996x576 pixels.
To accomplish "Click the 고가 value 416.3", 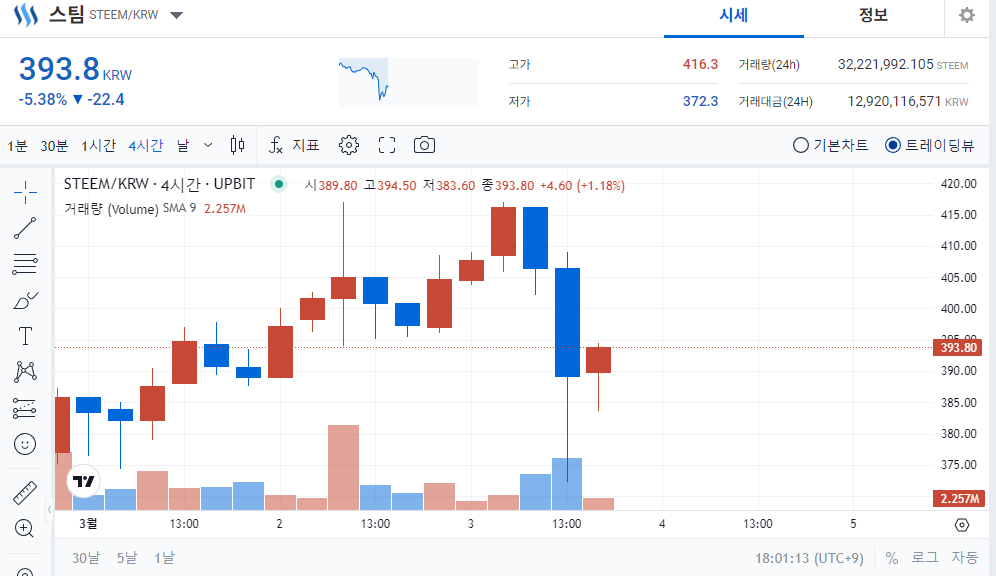I will click(700, 64).
